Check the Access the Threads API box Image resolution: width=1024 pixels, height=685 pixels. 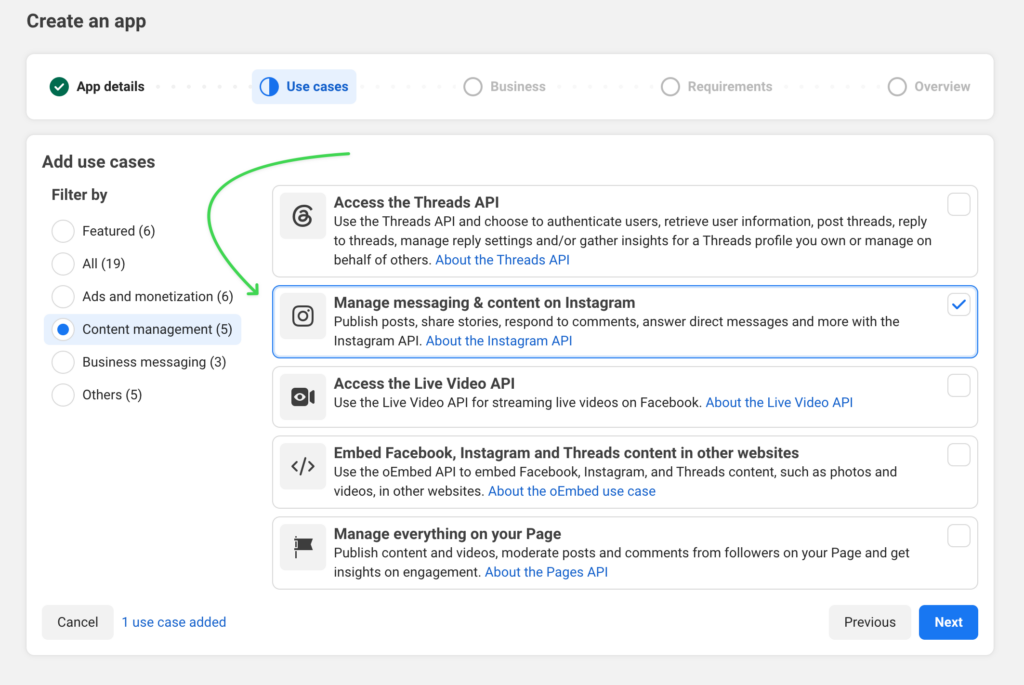tap(958, 204)
